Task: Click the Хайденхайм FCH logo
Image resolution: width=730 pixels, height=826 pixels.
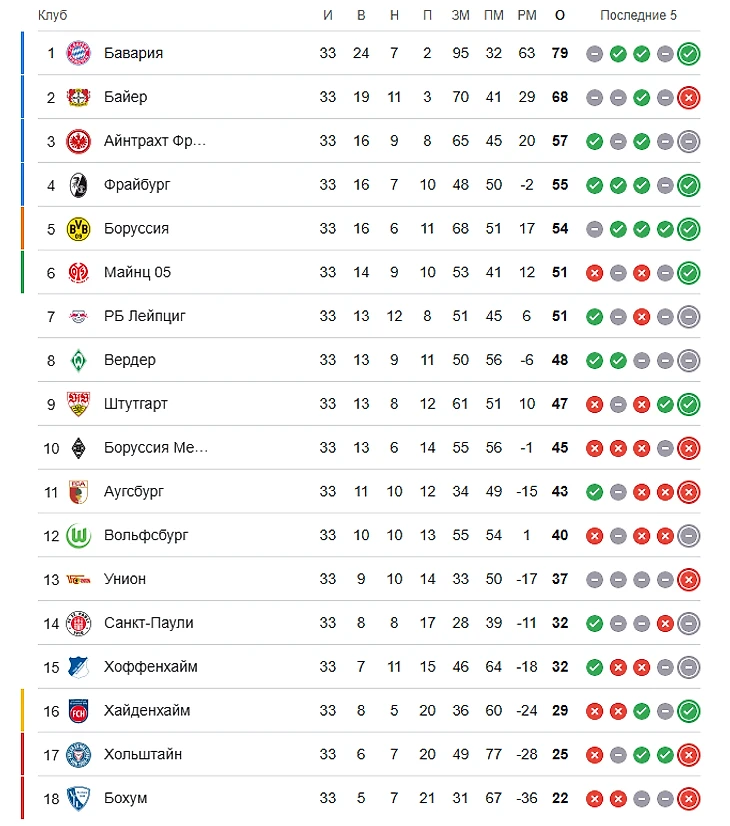Action: click(x=78, y=711)
